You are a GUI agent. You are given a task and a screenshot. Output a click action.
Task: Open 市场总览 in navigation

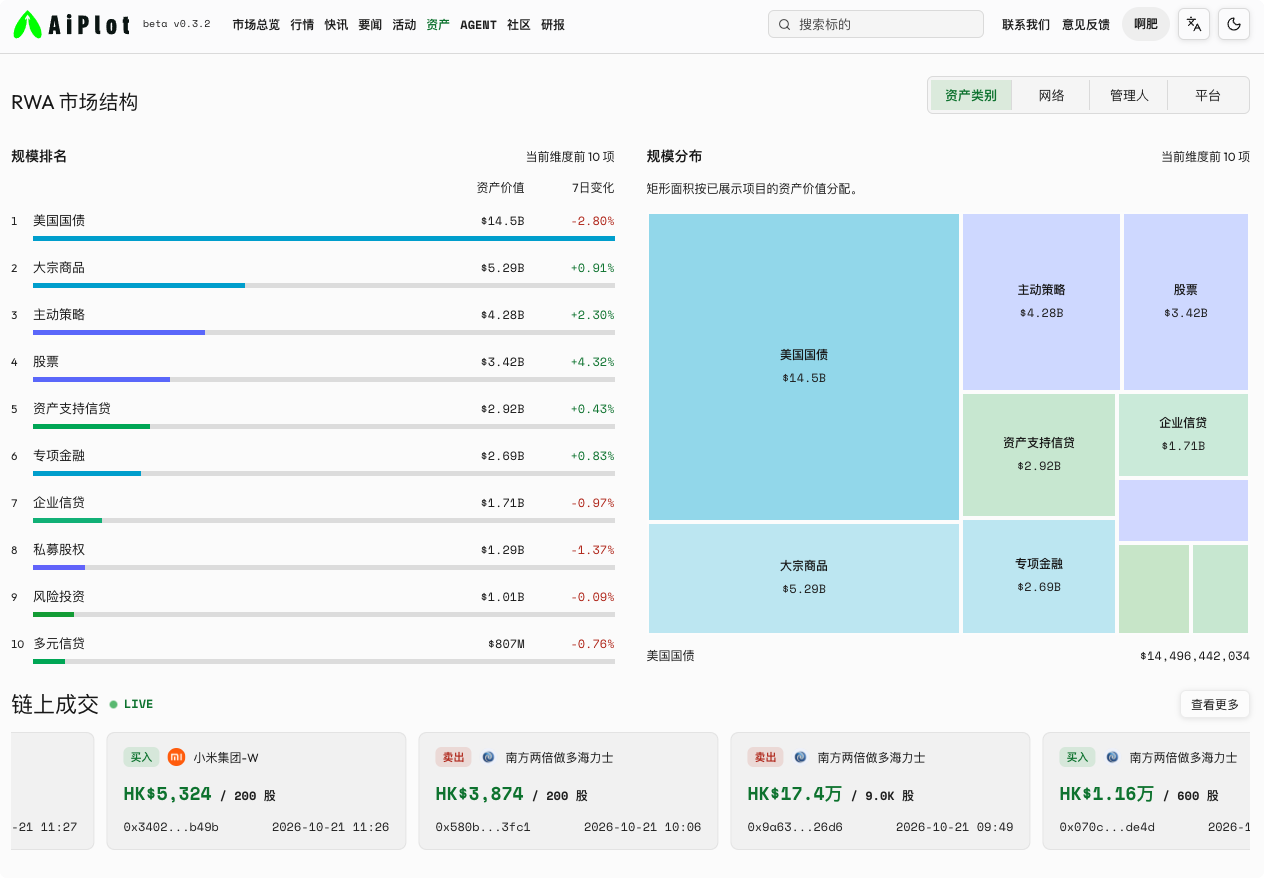click(256, 24)
